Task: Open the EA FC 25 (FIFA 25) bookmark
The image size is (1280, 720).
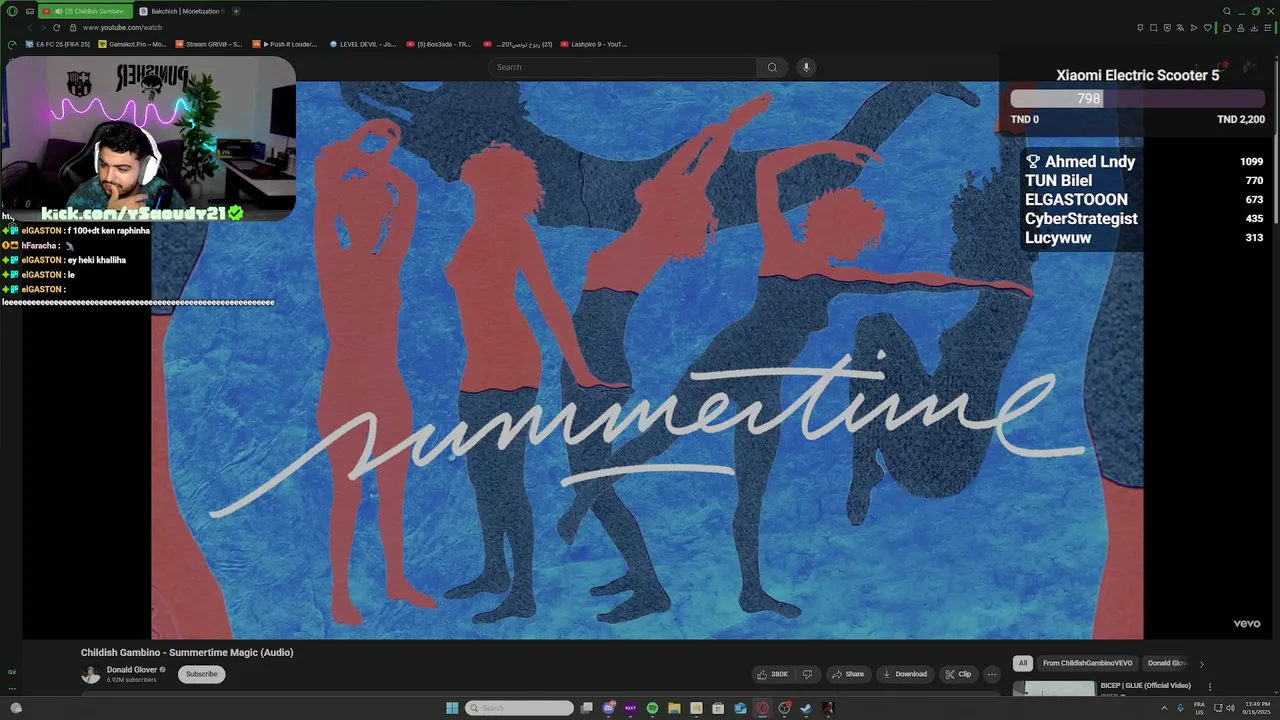Action: (59, 44)
